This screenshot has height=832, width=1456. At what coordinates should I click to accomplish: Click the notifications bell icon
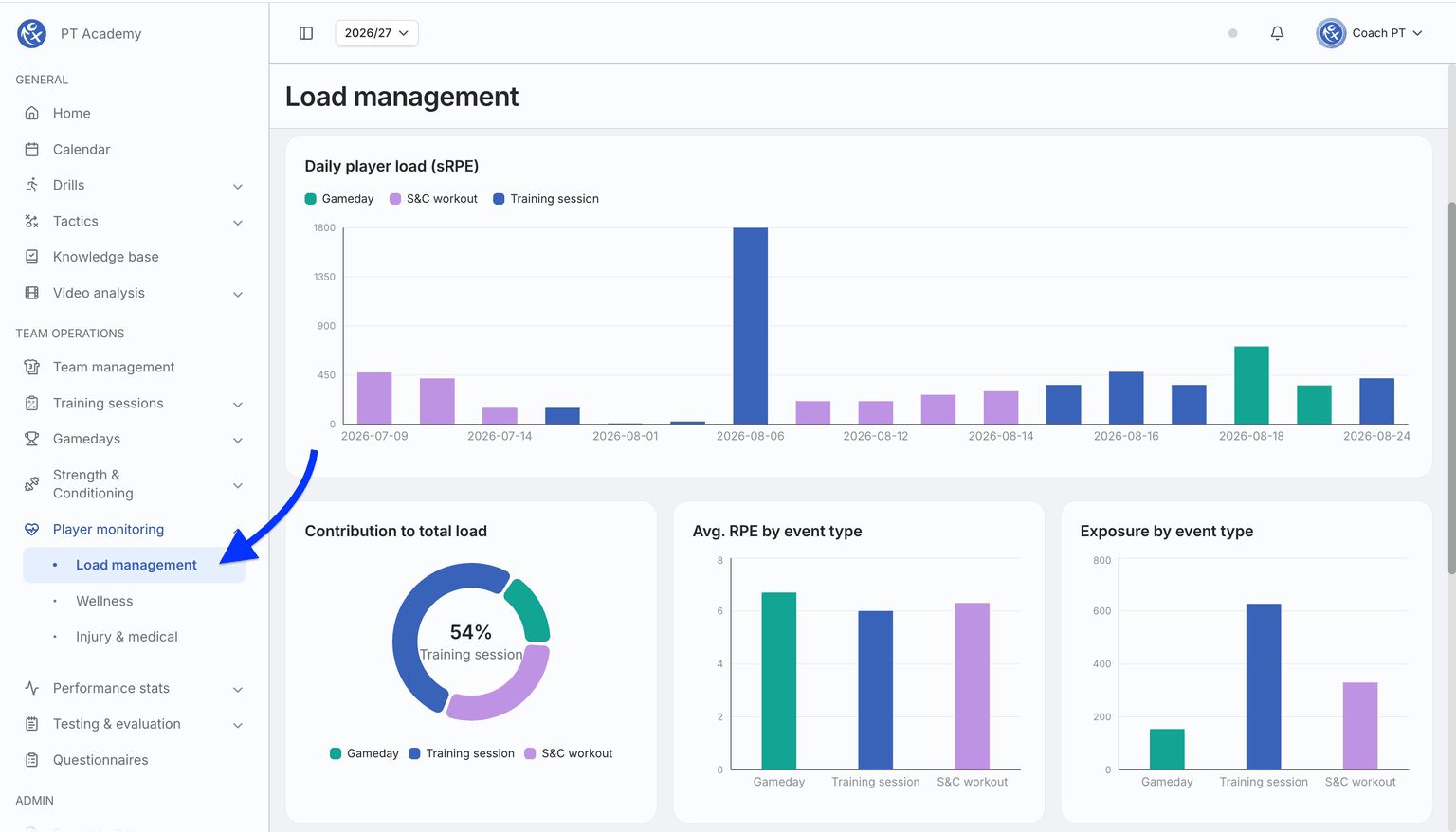pos(1277,33)
